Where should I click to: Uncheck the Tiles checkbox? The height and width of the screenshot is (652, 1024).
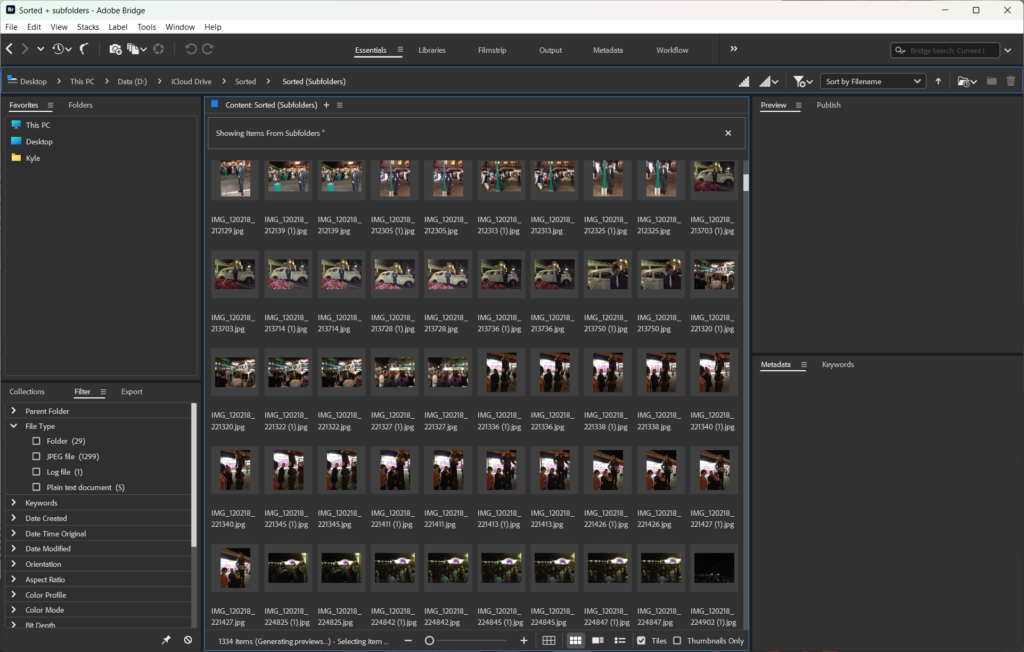[x=641, y=640]
